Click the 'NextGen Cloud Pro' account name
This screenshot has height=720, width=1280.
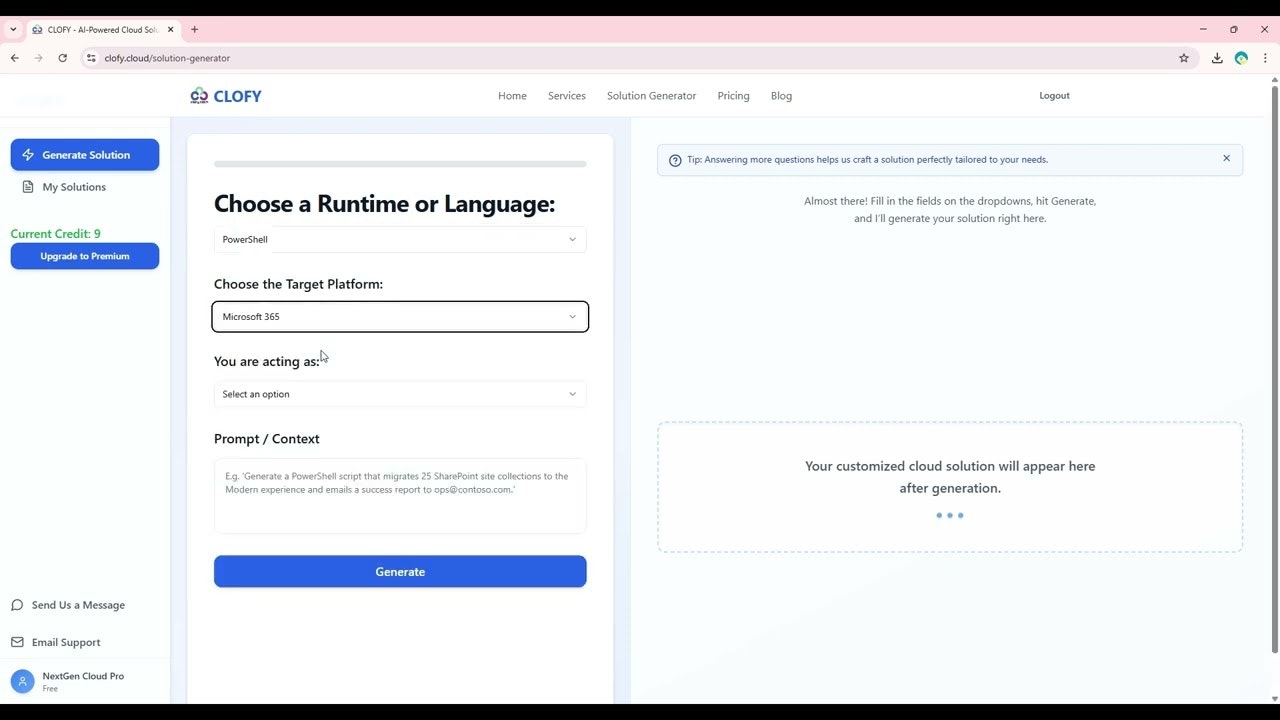pos(83,676)
